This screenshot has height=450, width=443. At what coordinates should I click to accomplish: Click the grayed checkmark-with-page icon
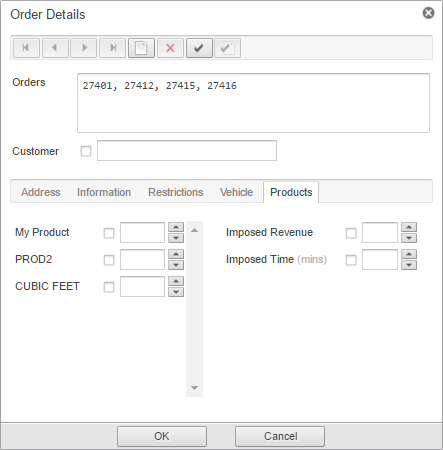pyautogui.click(x=228, y=48)
